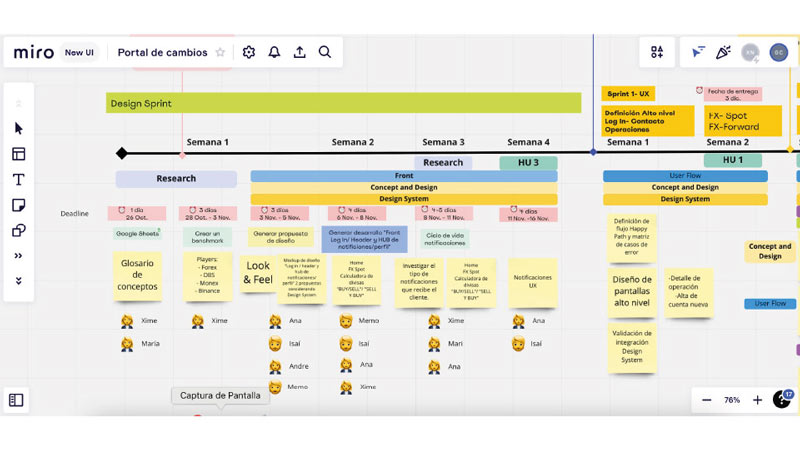
Task: Open the 76% zoom level menu
Action: pyautogui.click(x=732, y=400)
